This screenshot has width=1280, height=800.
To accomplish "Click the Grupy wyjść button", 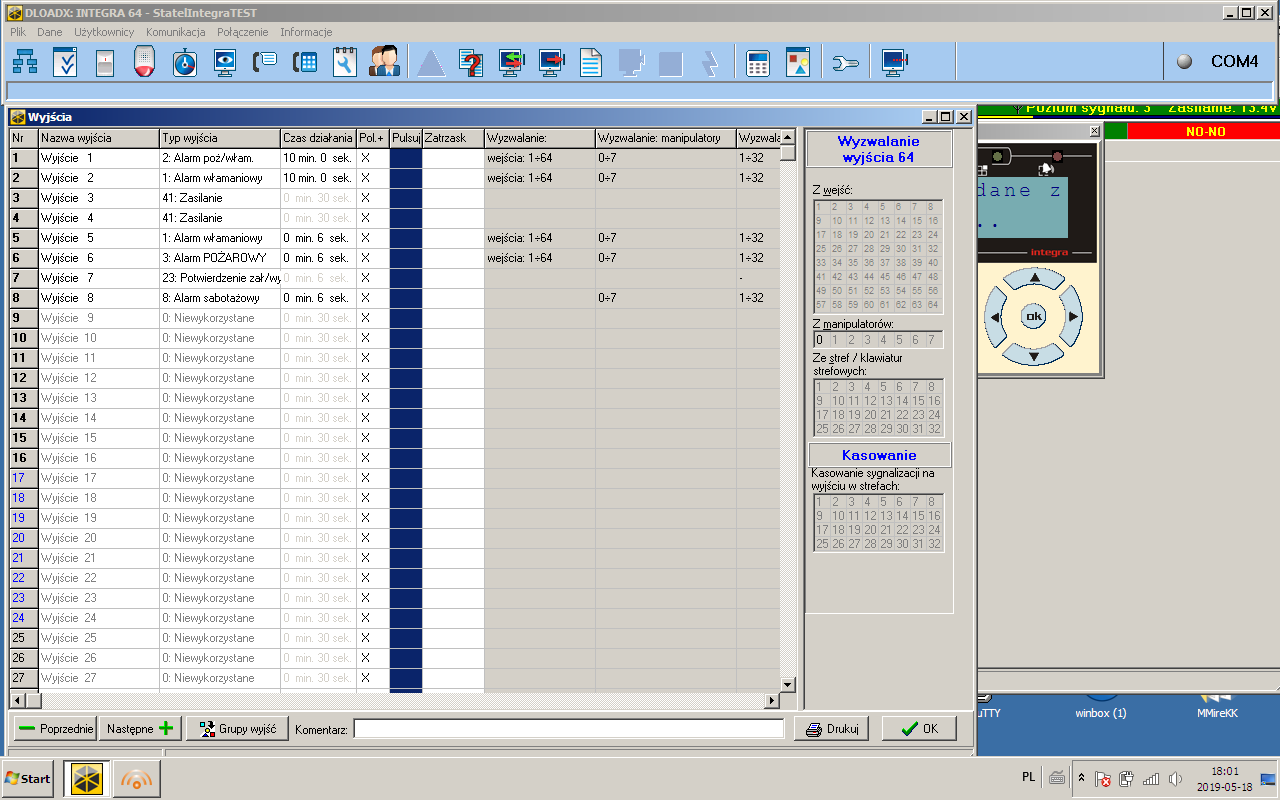I will click(238, 729).
